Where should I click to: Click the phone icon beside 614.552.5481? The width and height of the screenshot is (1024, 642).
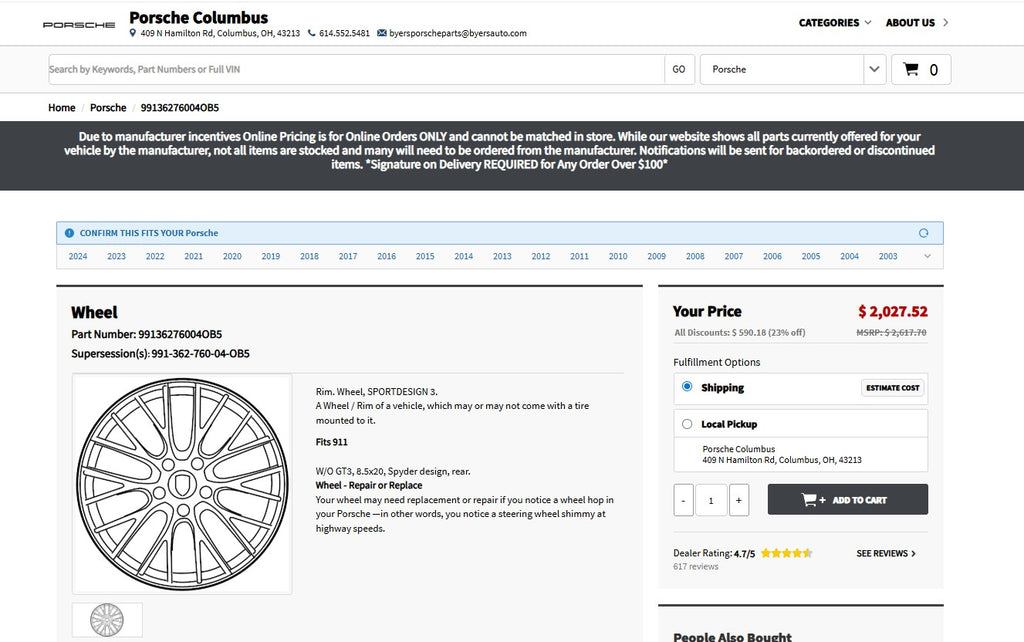312,33
